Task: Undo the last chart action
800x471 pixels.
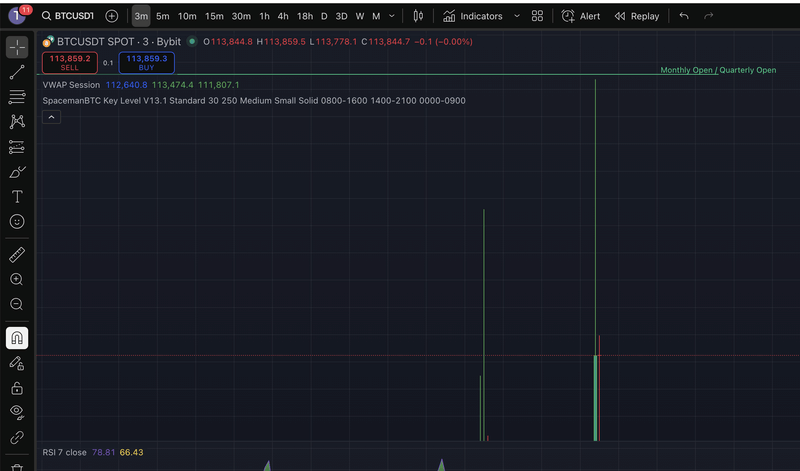Action: (684, 16)
